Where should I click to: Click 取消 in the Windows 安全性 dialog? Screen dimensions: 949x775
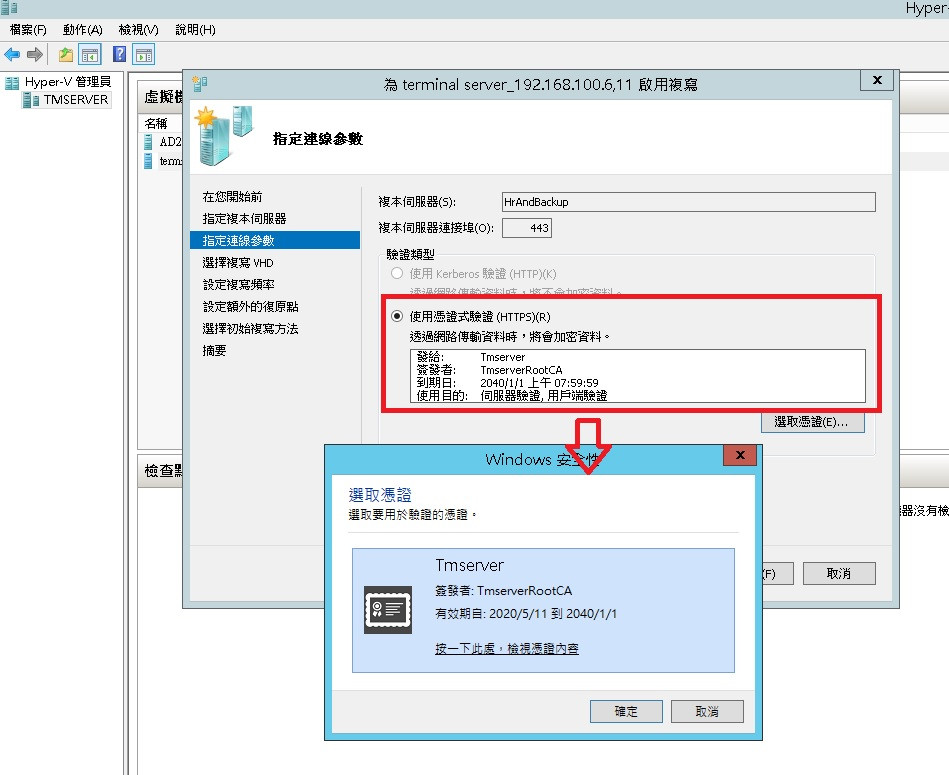(707, 711)
